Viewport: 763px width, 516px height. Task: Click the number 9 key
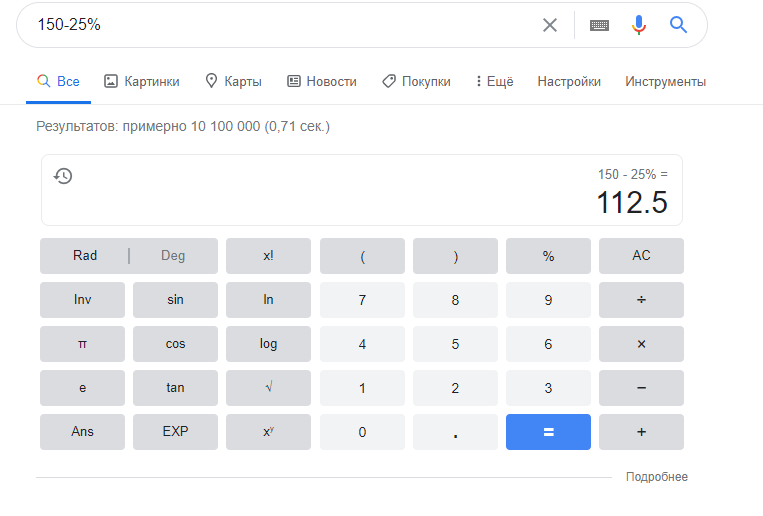pyautogui.click(x=548, y=300)
